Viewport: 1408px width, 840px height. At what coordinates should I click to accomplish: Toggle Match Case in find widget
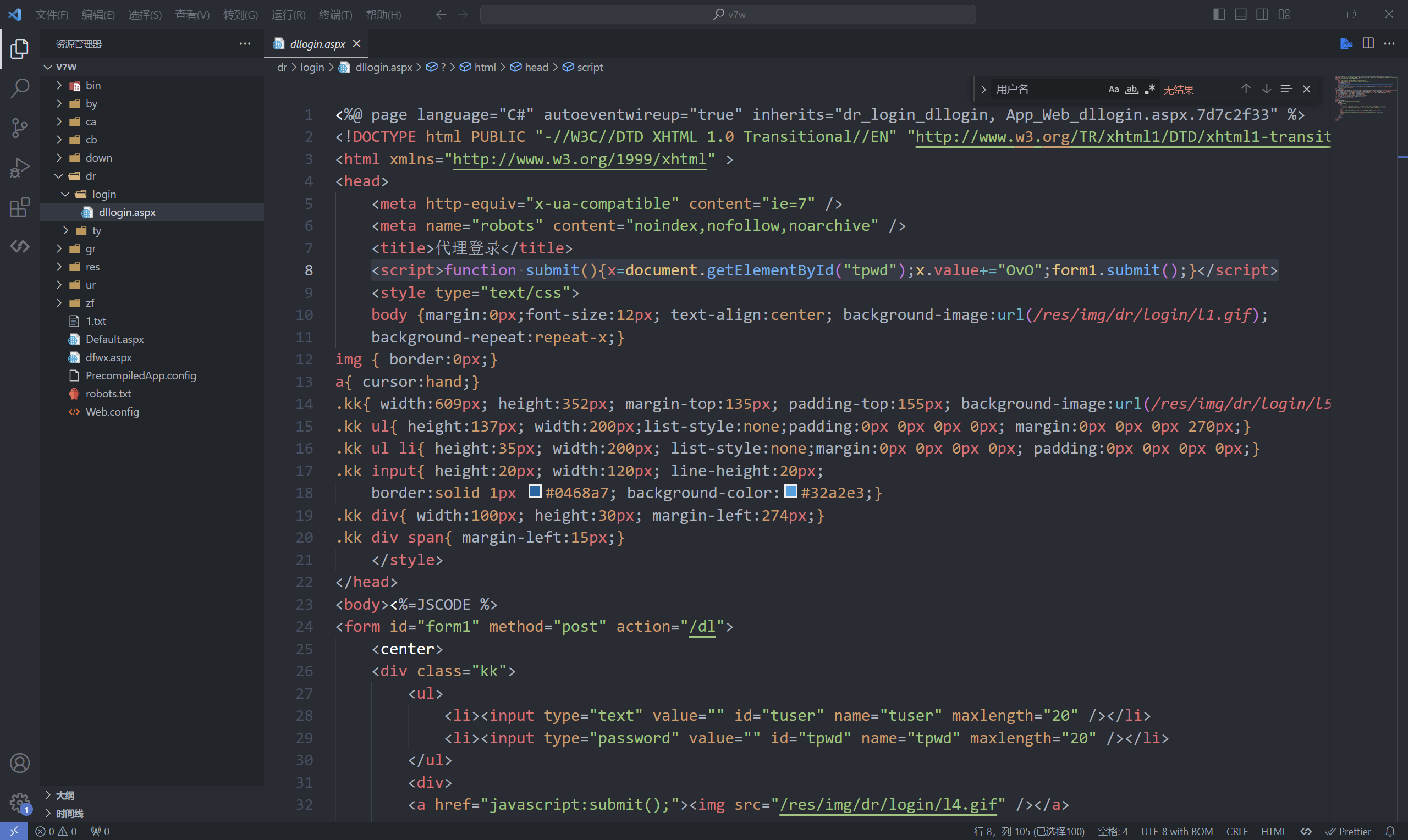click(1113, 89)
